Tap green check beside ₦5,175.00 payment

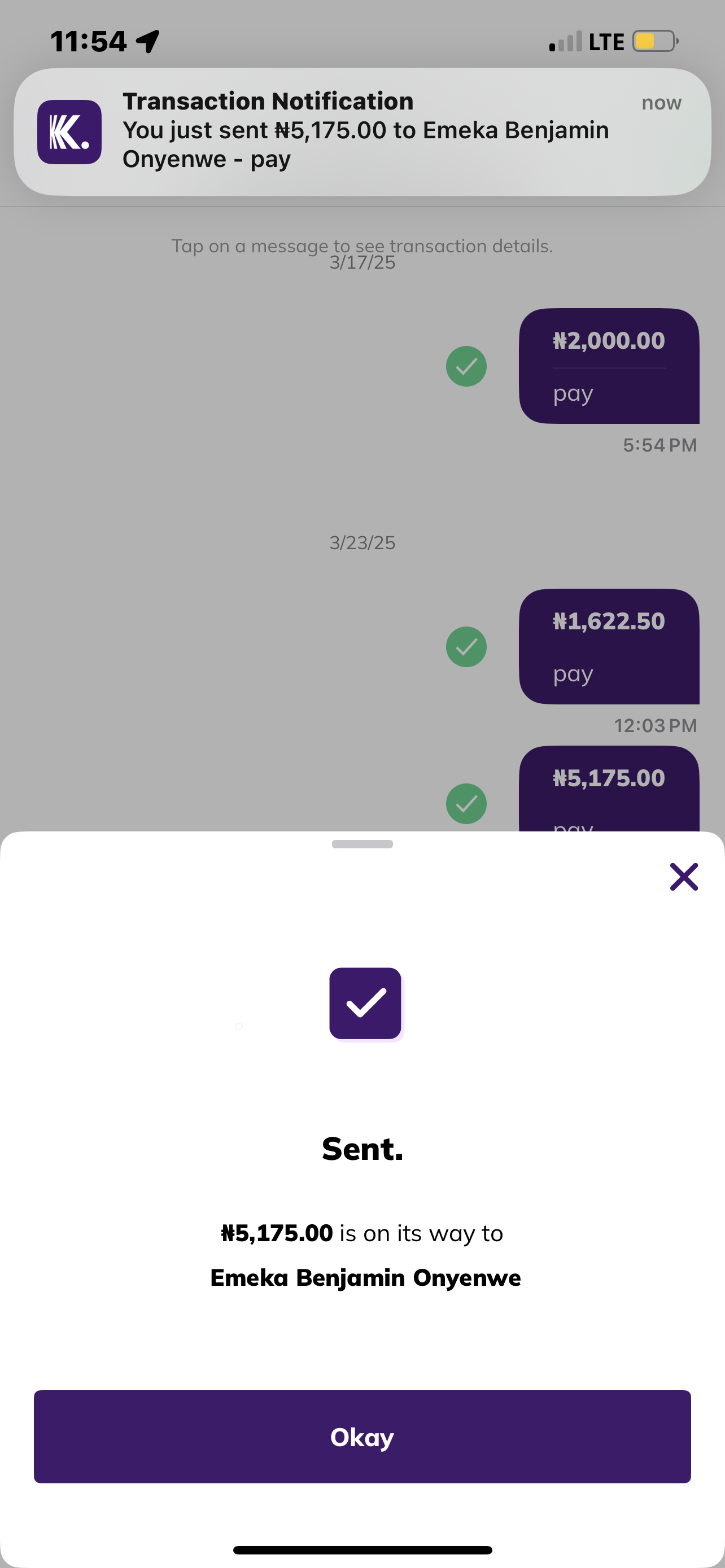pos(466,804)
